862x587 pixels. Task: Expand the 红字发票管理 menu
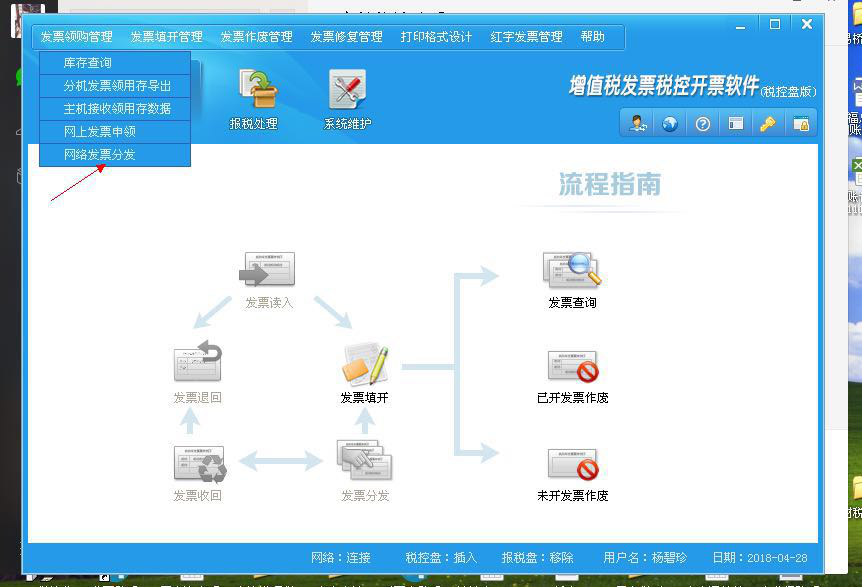click(526, 37)
